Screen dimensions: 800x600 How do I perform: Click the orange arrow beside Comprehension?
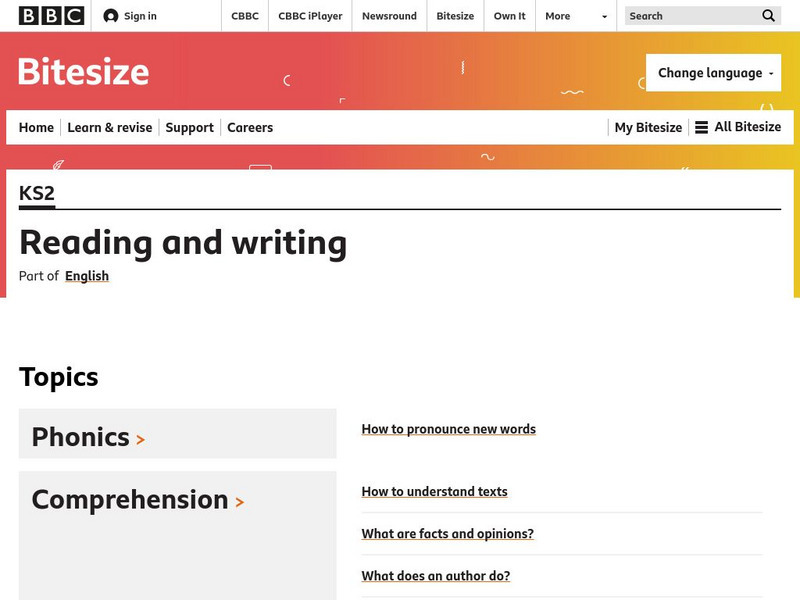point(240,502)
